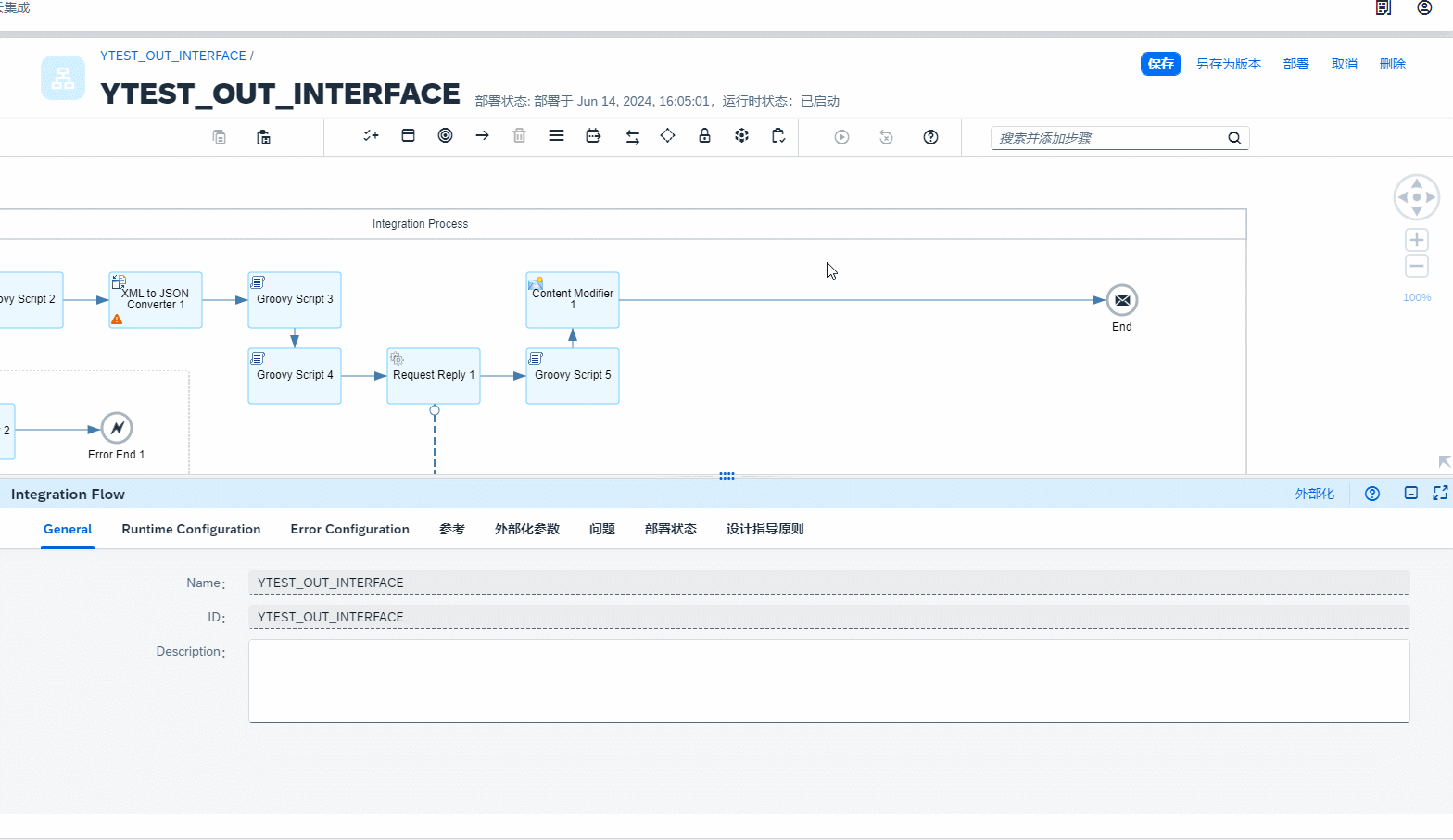Zoom in the canvas with plus button
Viewport: 1453px width, 840px height.
coord(1416,240)
